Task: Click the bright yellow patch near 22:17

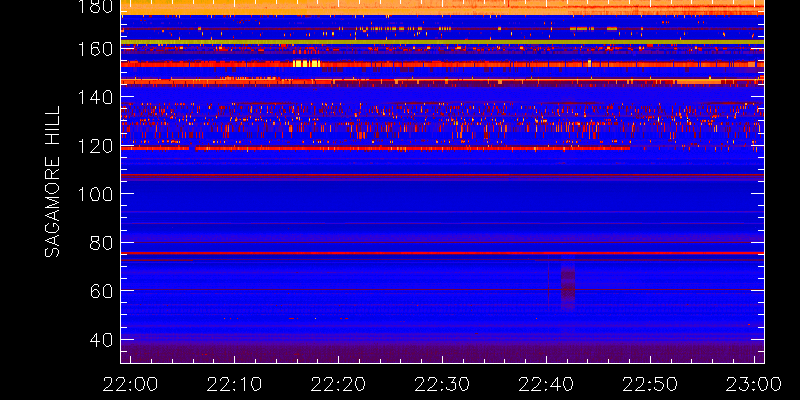Action: coord(306,64)
